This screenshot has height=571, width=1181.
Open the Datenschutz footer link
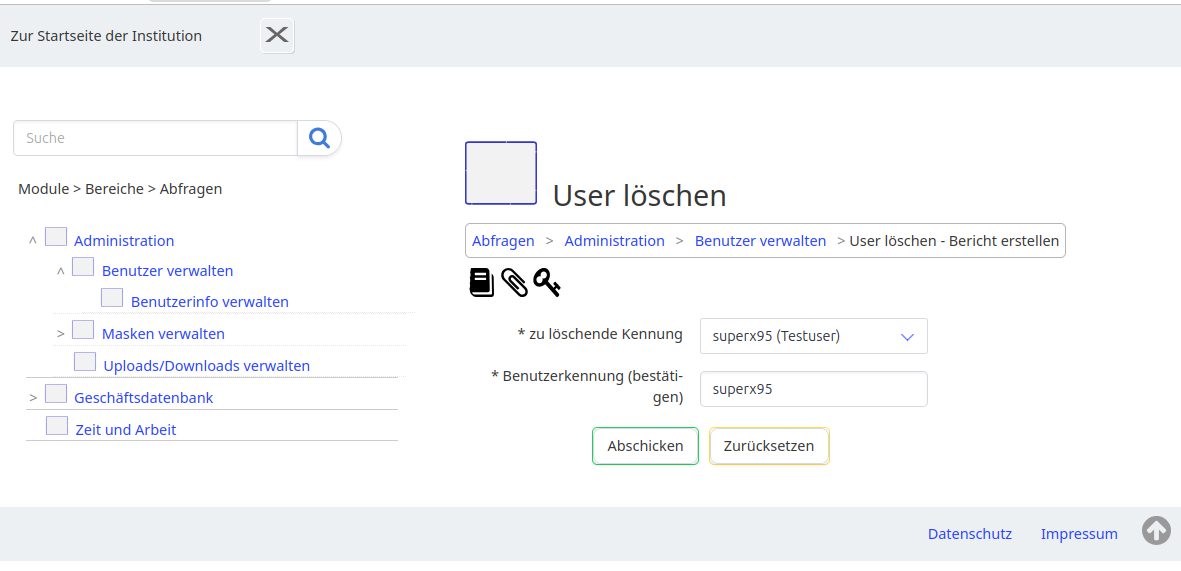pyautogui.click(x=969, y=534)
